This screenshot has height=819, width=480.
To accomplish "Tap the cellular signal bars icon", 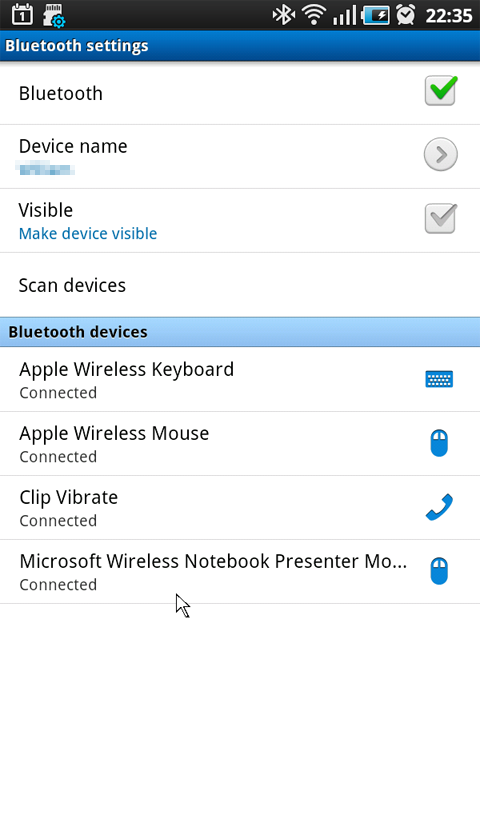I will click(x=344, y=16).
